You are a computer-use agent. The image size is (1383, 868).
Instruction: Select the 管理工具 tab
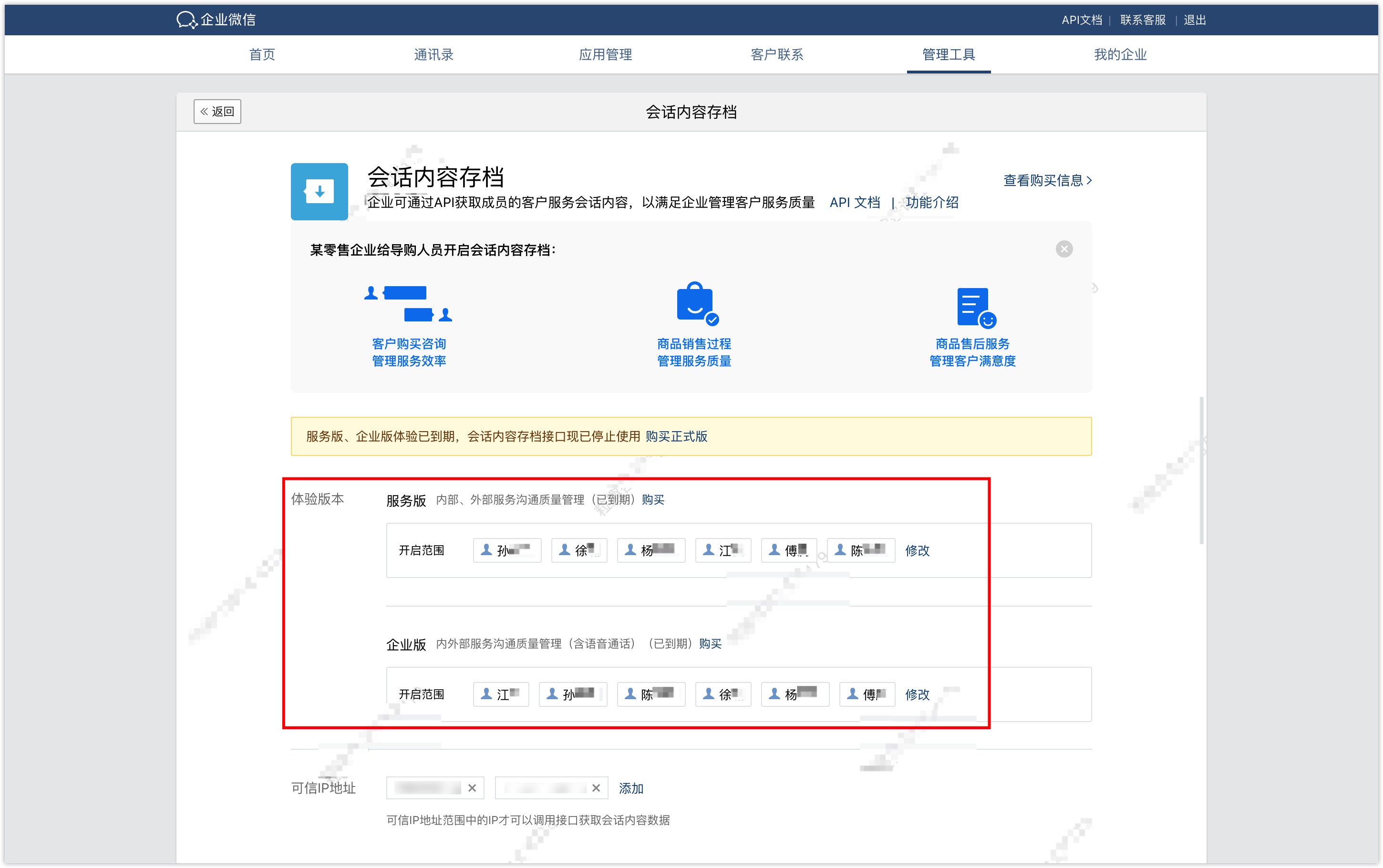click(x=948, y=54)
